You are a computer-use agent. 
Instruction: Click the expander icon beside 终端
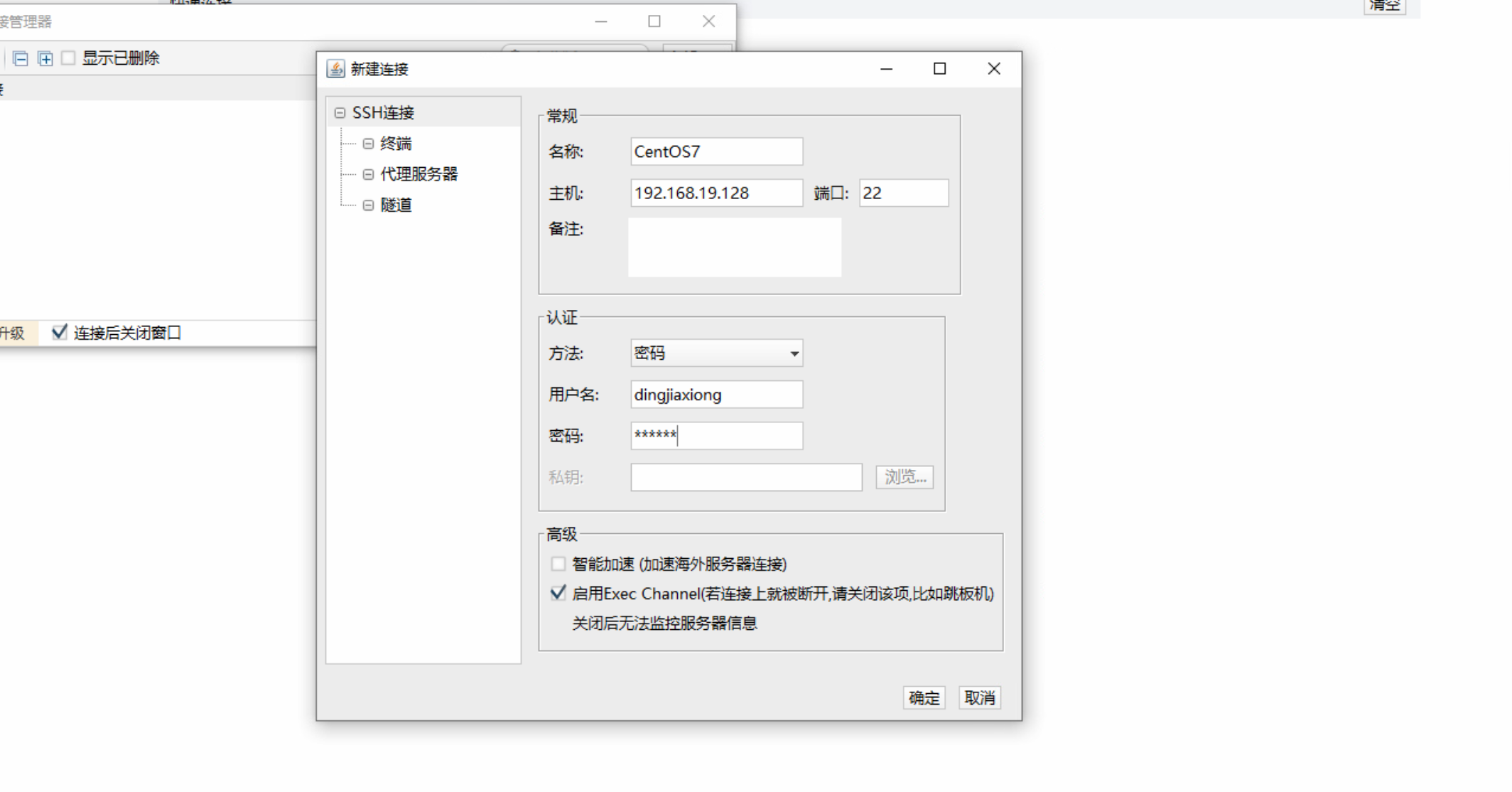tap(368, 144)
